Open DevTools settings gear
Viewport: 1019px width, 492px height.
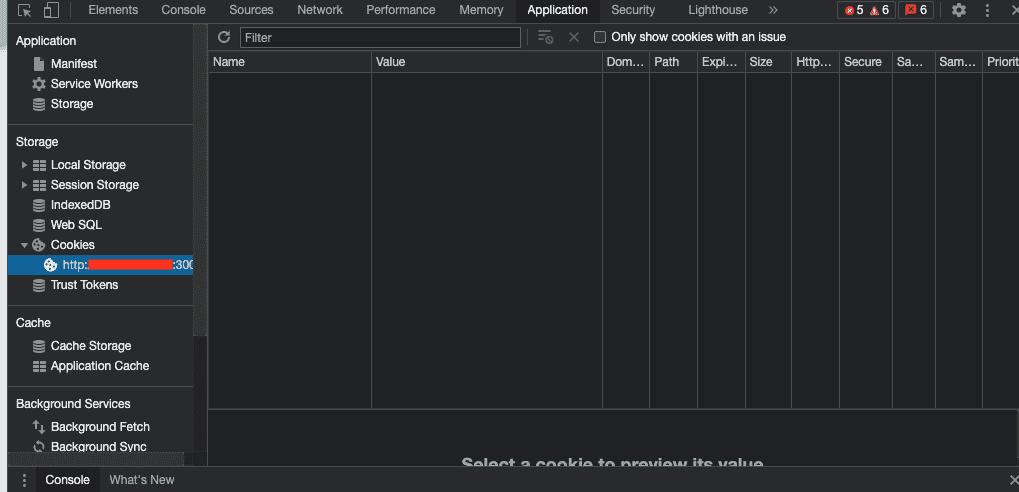point(959,10)
